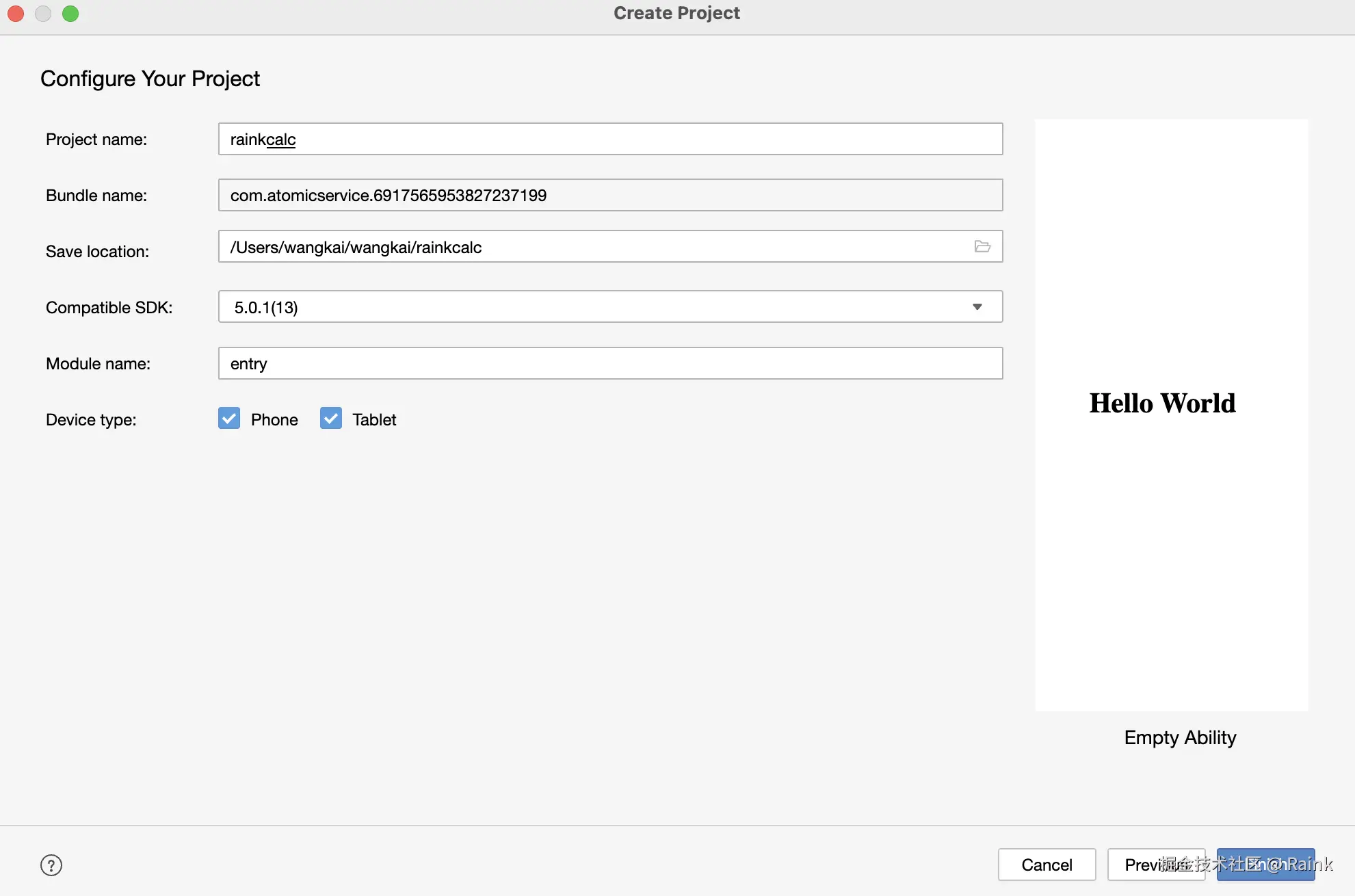The image size is (1355, 896).
Task: Click the green maximize window button
Action: click(x=70, y=14)
